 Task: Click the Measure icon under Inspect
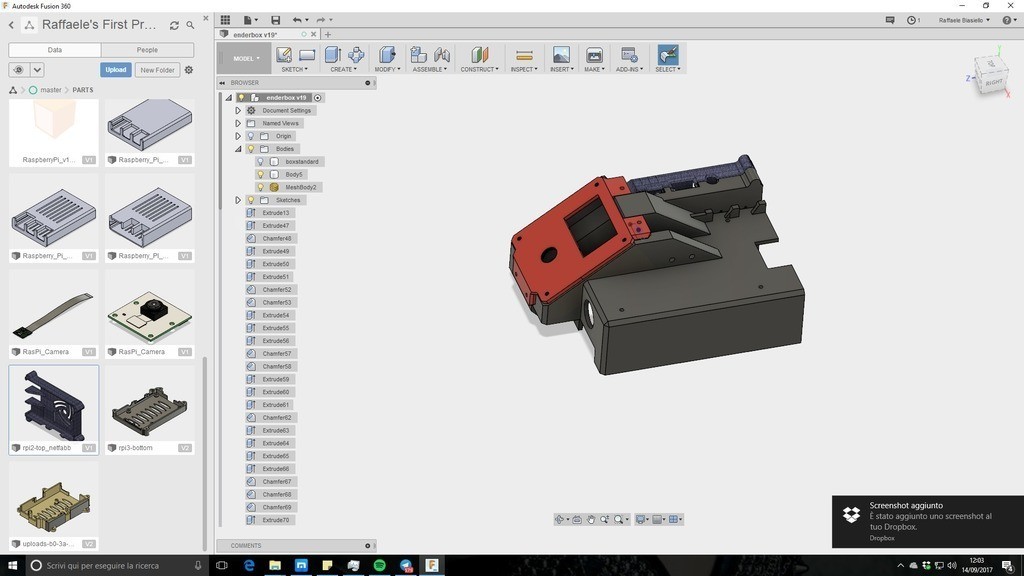click(x=523, y=55)
